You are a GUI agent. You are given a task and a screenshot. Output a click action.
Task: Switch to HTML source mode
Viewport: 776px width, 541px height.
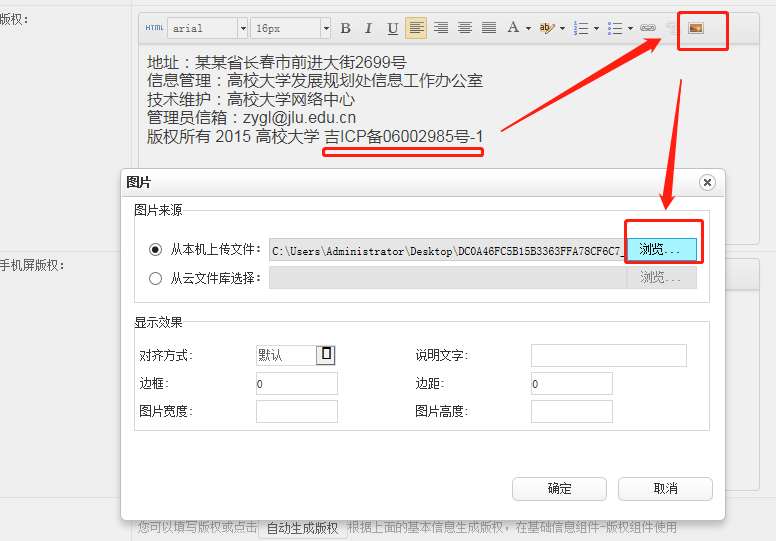click(154, 28)
